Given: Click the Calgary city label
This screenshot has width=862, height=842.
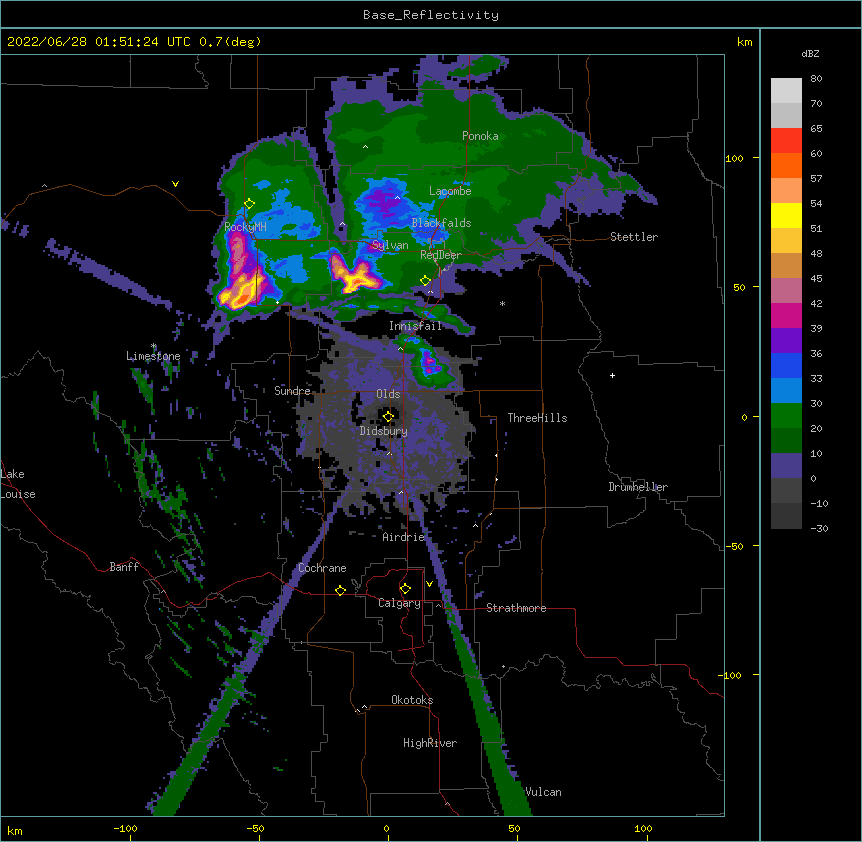Looking at the screenshot, I should coord(399,603).
